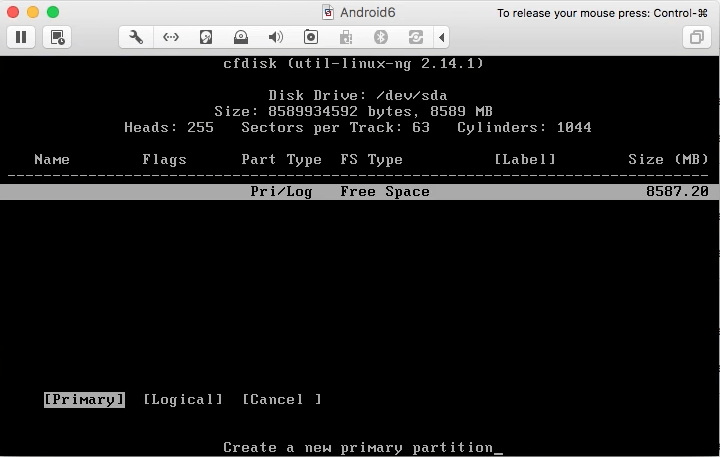This screenshot has width=720, height=457.
Task: Click the Android6 window title text
Action: coord(367,12)
